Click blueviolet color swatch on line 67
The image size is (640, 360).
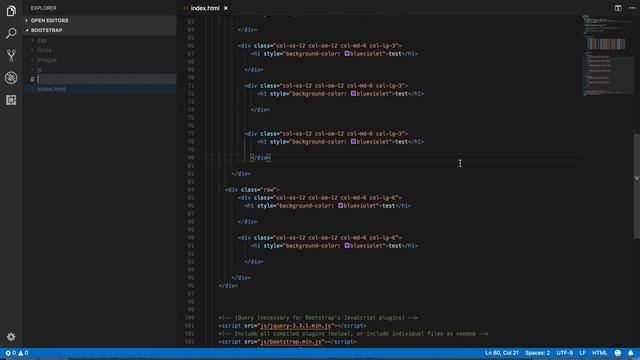[347, 53]
